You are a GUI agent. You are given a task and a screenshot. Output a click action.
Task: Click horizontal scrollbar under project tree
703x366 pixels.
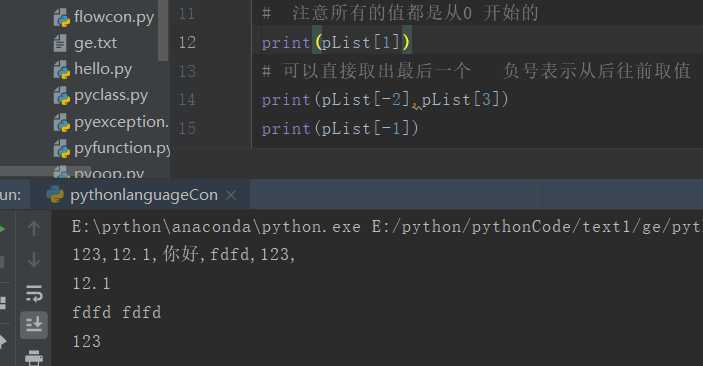click(45, 171)
